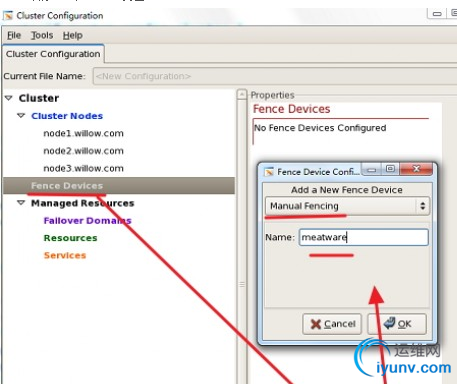457x384 pixels.
Task: Select the Services tree item
Action: 65,255
